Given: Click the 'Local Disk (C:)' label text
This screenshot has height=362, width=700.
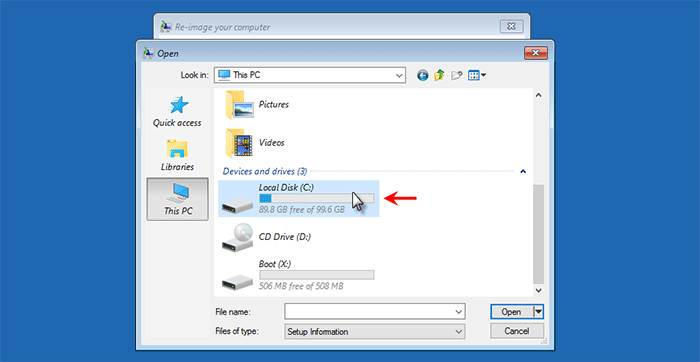Looking at the screenshot, I should click(x=286, y=187).
